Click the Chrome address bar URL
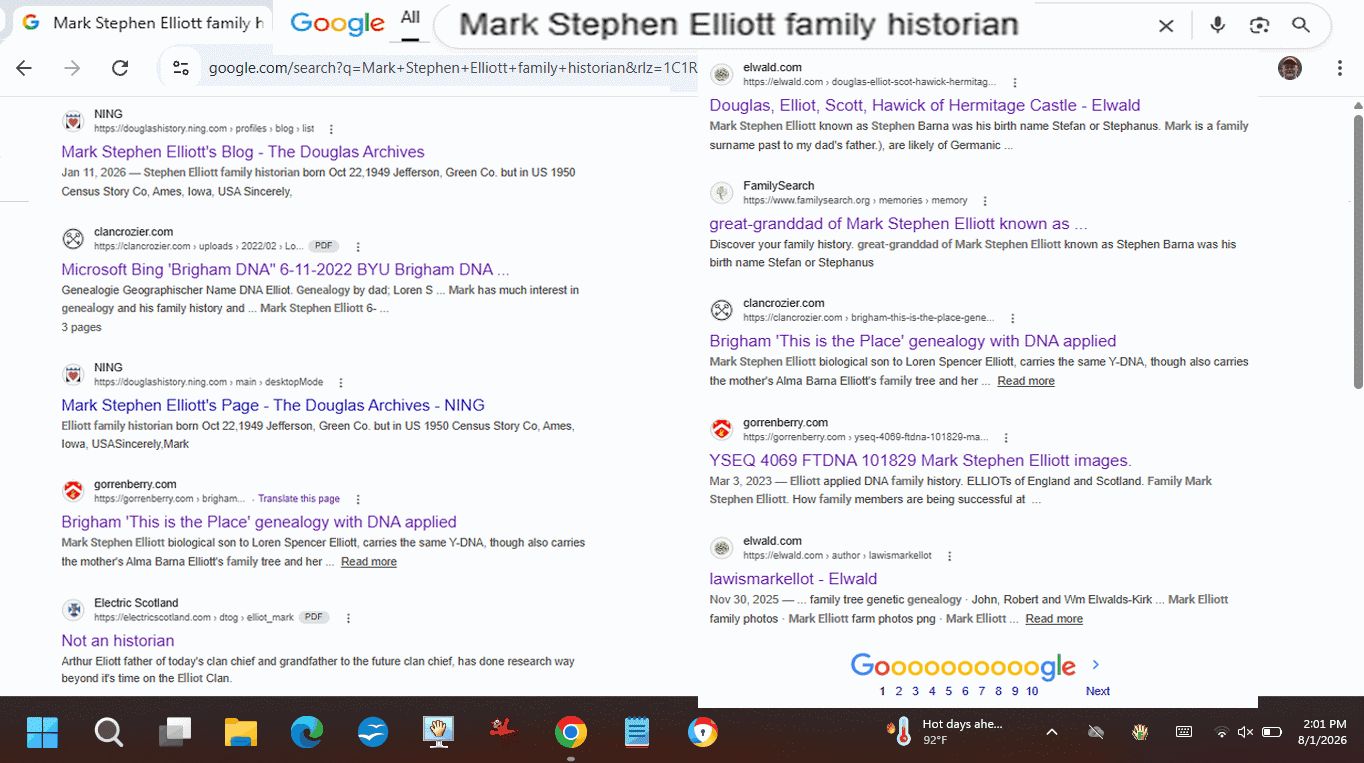The image size is (1364, 763). (452, 68)
